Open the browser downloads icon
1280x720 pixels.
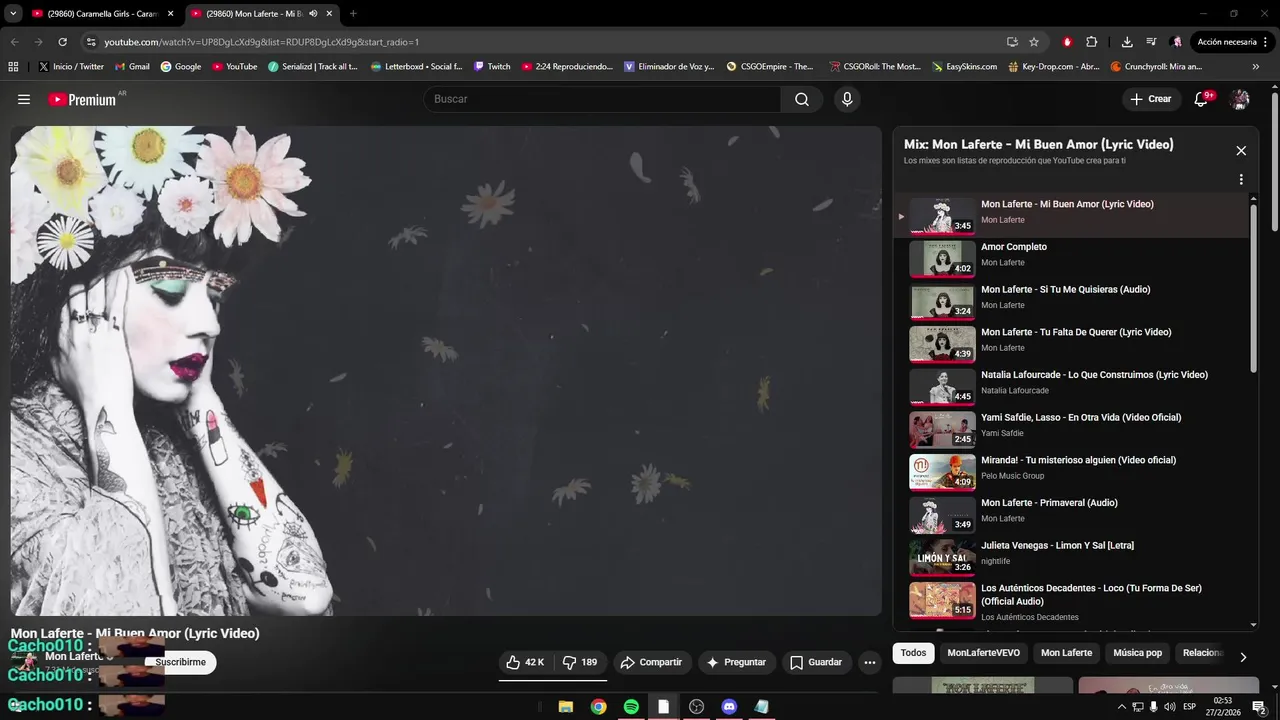pyautogui.click(x=1127, y=42)
